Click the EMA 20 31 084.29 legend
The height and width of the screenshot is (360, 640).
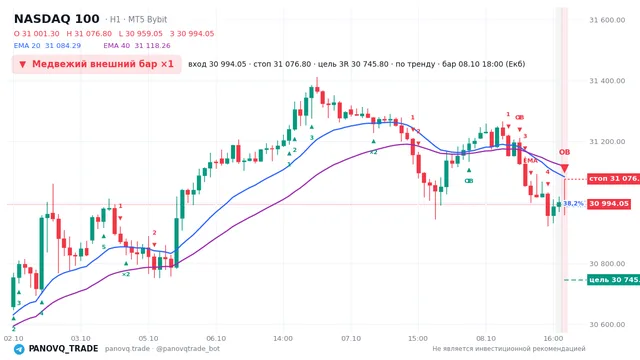tap(47, 46)
